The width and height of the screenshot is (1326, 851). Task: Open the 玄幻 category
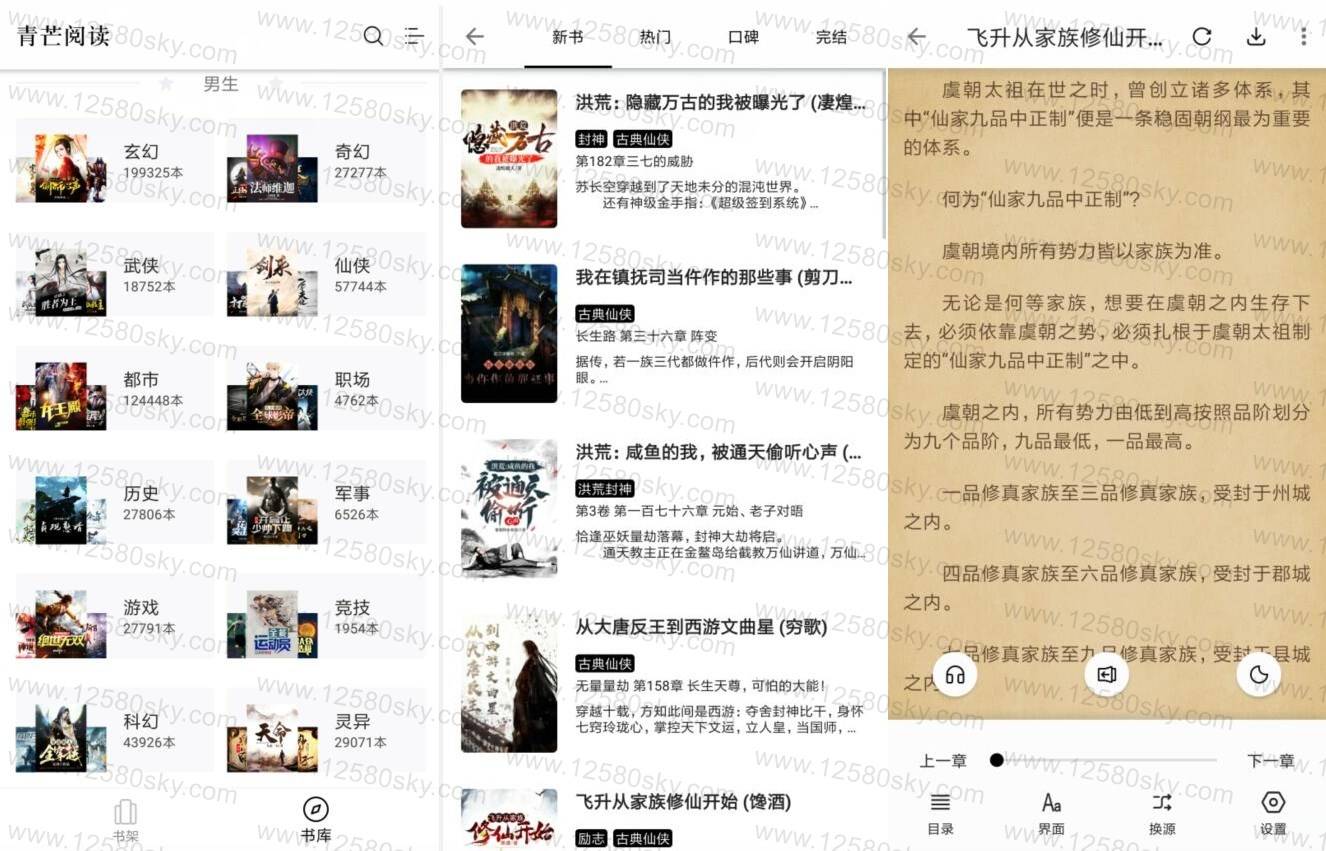coord(115,161)
